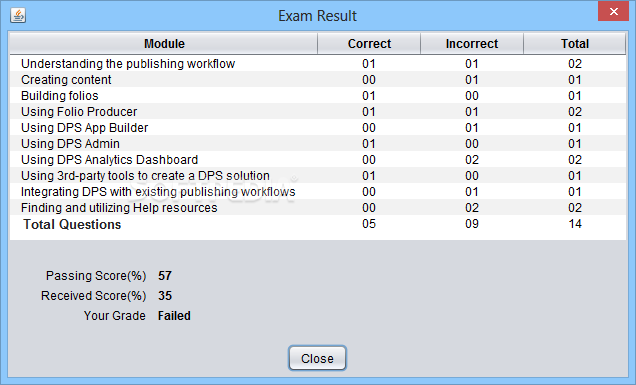Click Correct count for Using DPS App Builder
The image size is (636, 385).
(369, 128)
